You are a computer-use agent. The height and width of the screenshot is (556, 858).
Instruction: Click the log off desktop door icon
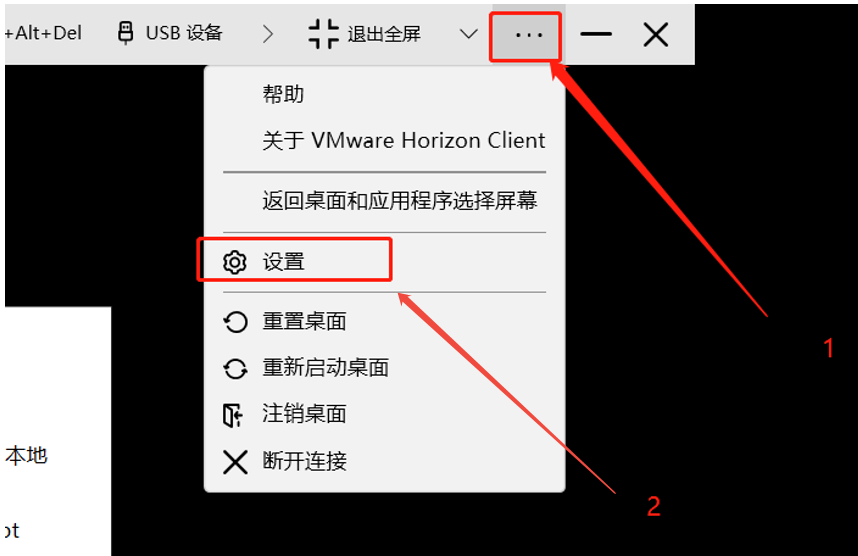click(x=233, y=415)
